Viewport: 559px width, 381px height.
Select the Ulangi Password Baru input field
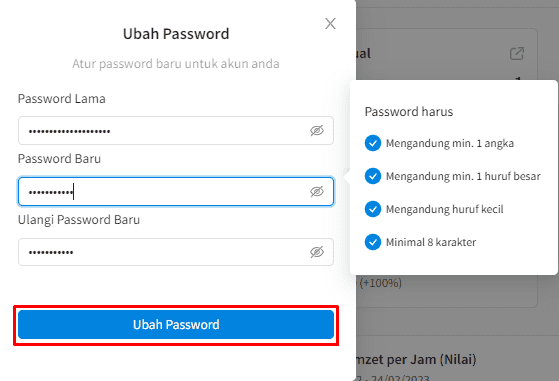click(176, 252)
